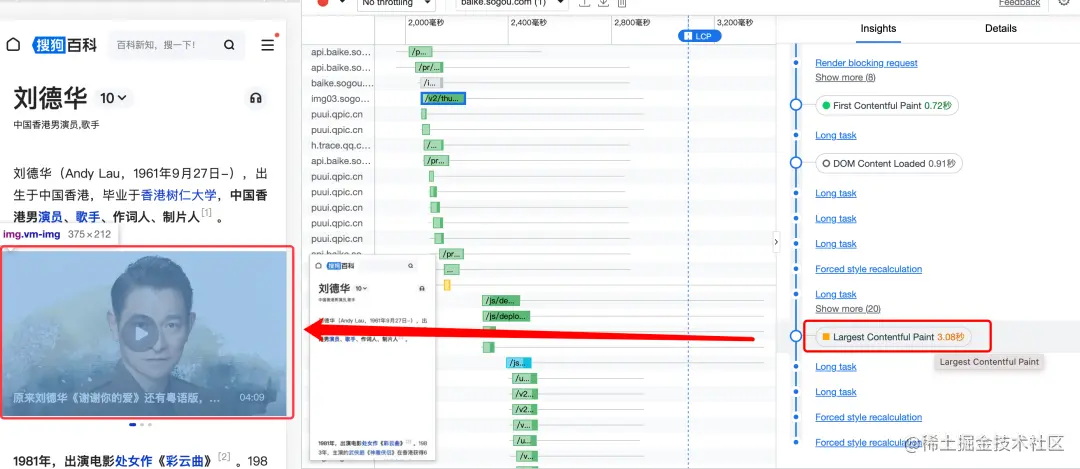Expand Show more (20)

(x=848, y=309)
